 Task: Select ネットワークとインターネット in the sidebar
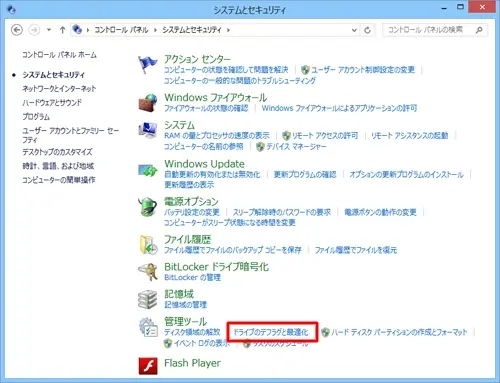tap(59, 89)
